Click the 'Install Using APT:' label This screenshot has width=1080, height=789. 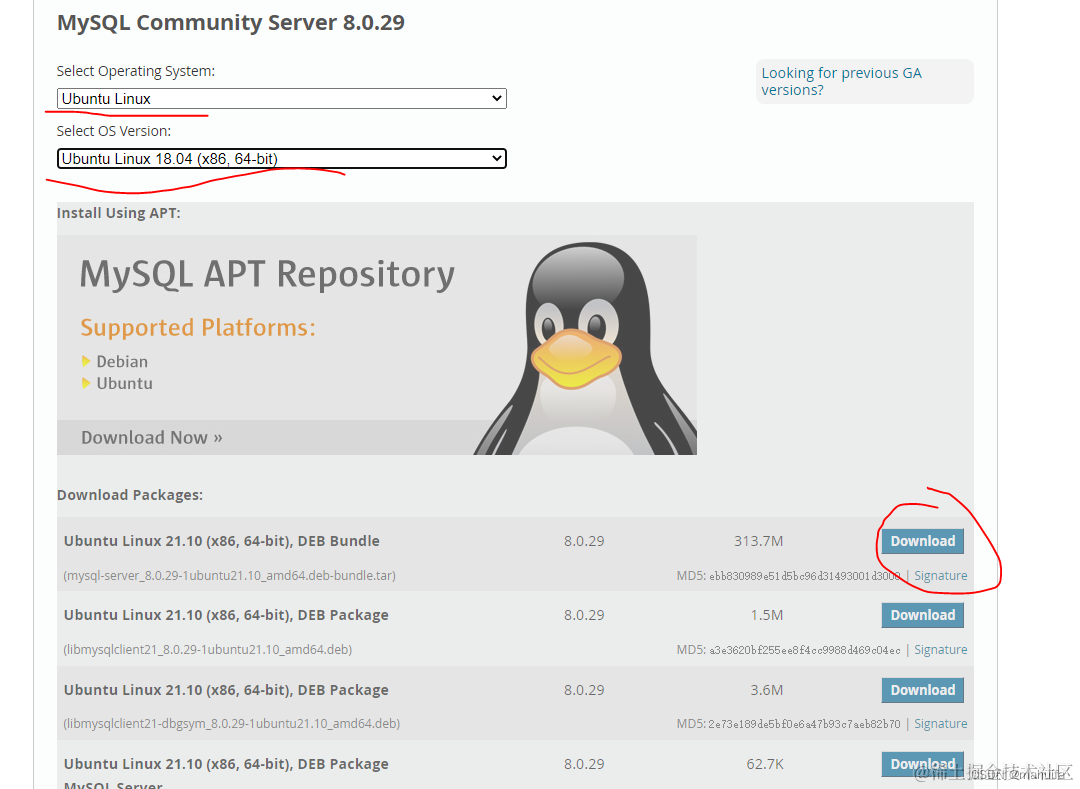118,213
